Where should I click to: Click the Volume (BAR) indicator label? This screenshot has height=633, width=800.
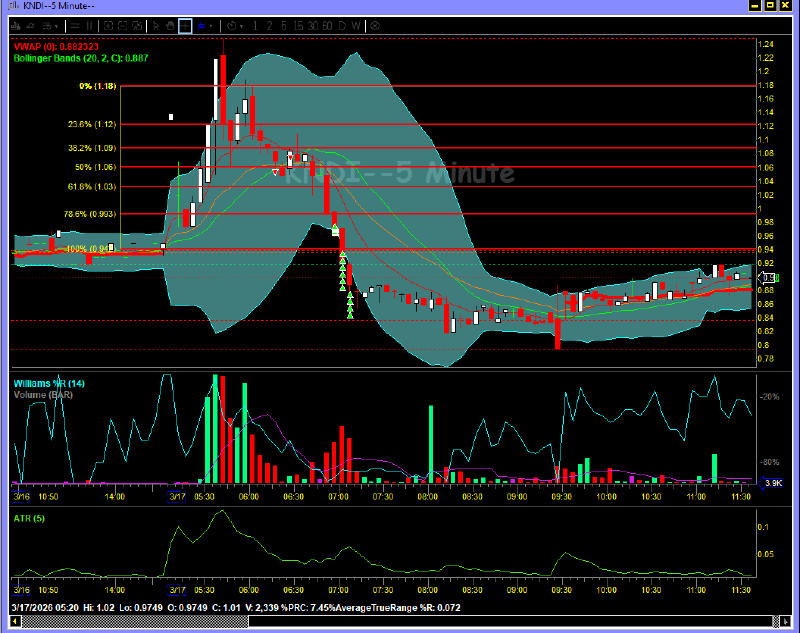click(43, 395)
